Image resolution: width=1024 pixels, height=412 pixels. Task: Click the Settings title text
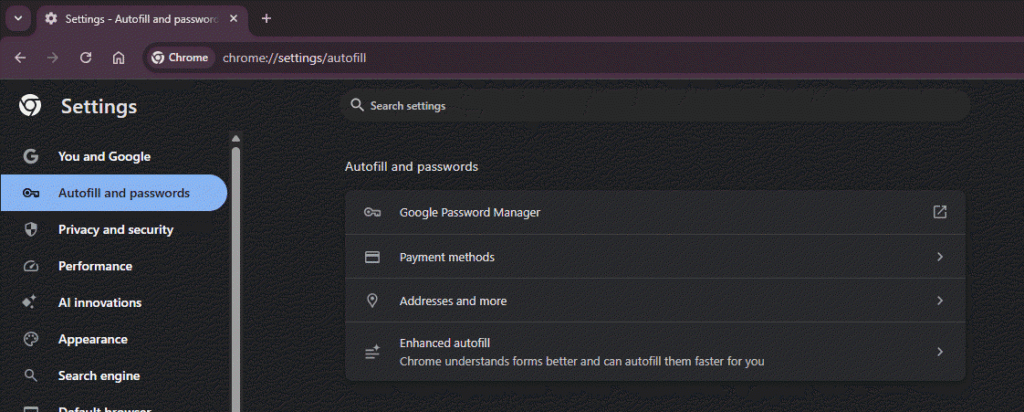tap(99, 106)
